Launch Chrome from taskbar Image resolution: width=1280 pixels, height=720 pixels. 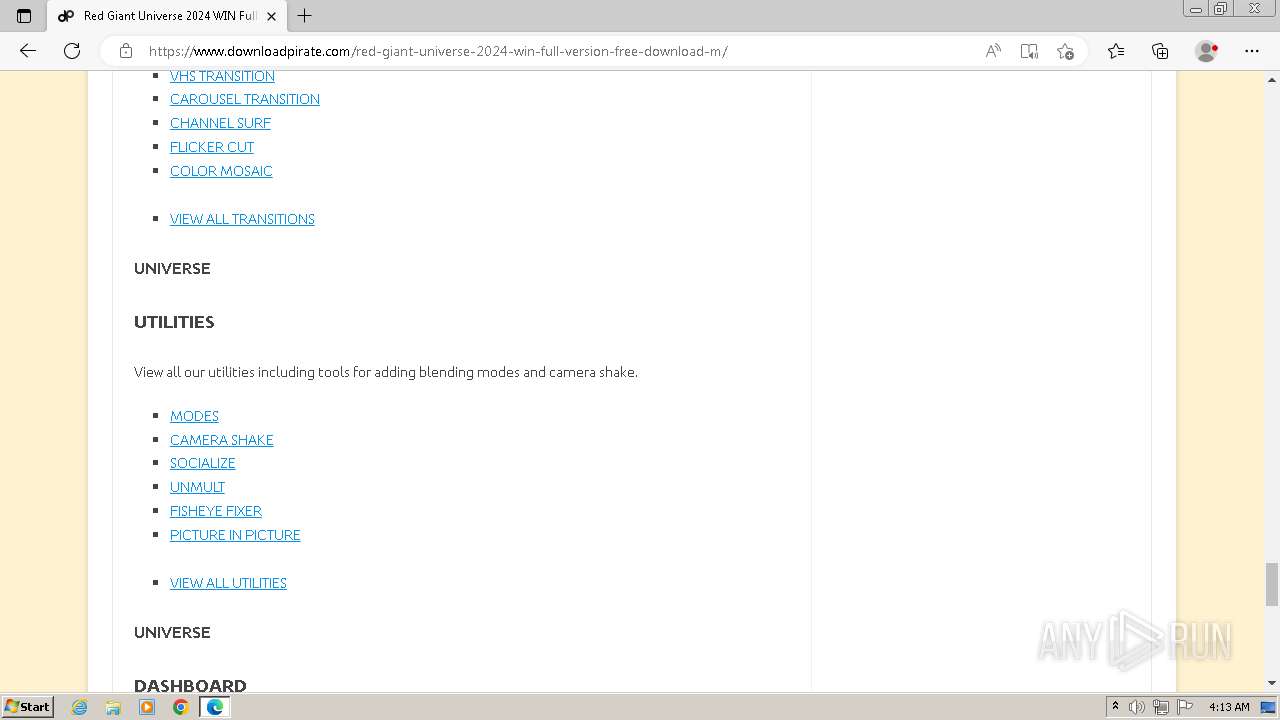pos(181,707)
